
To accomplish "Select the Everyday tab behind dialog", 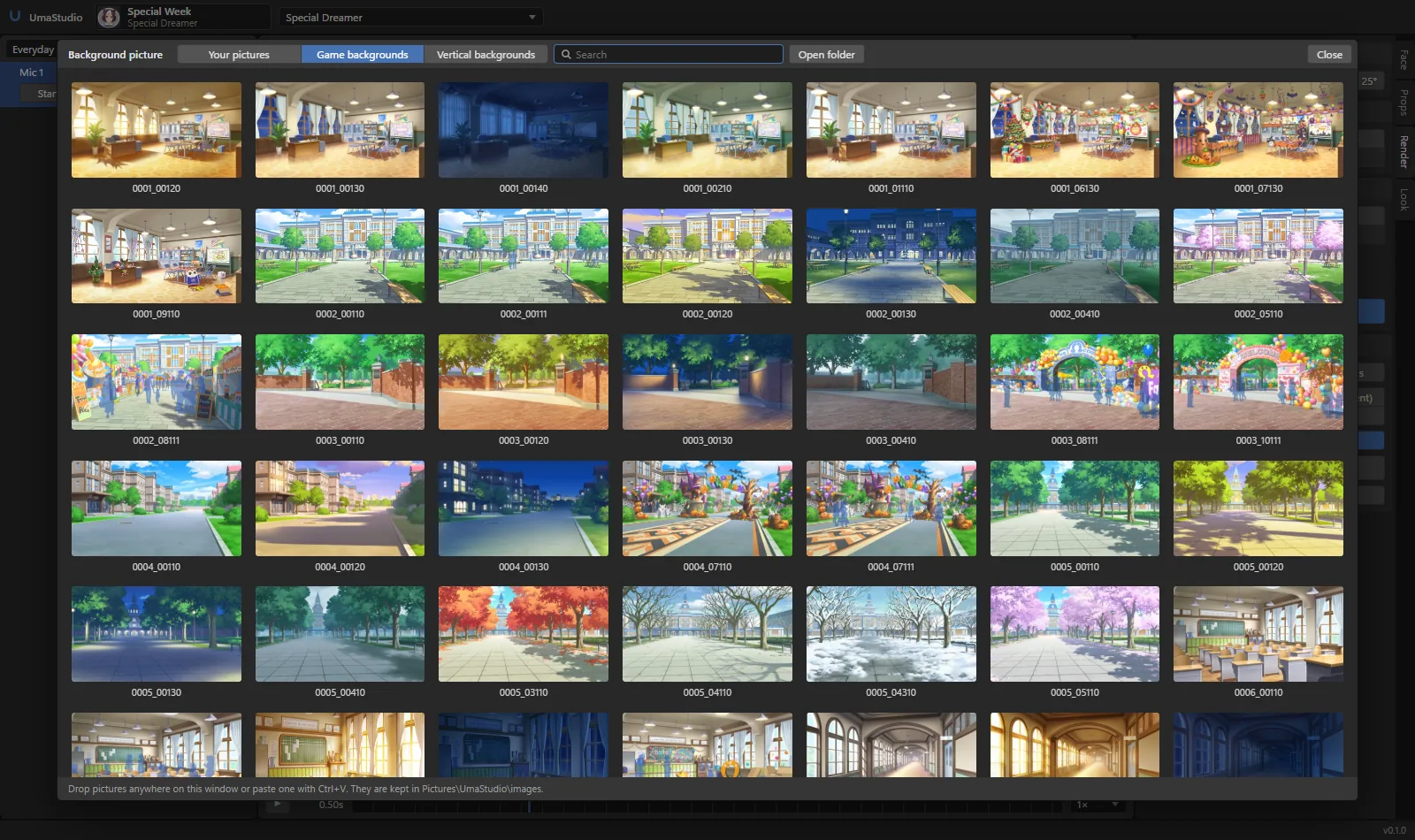I will [32, 50].
